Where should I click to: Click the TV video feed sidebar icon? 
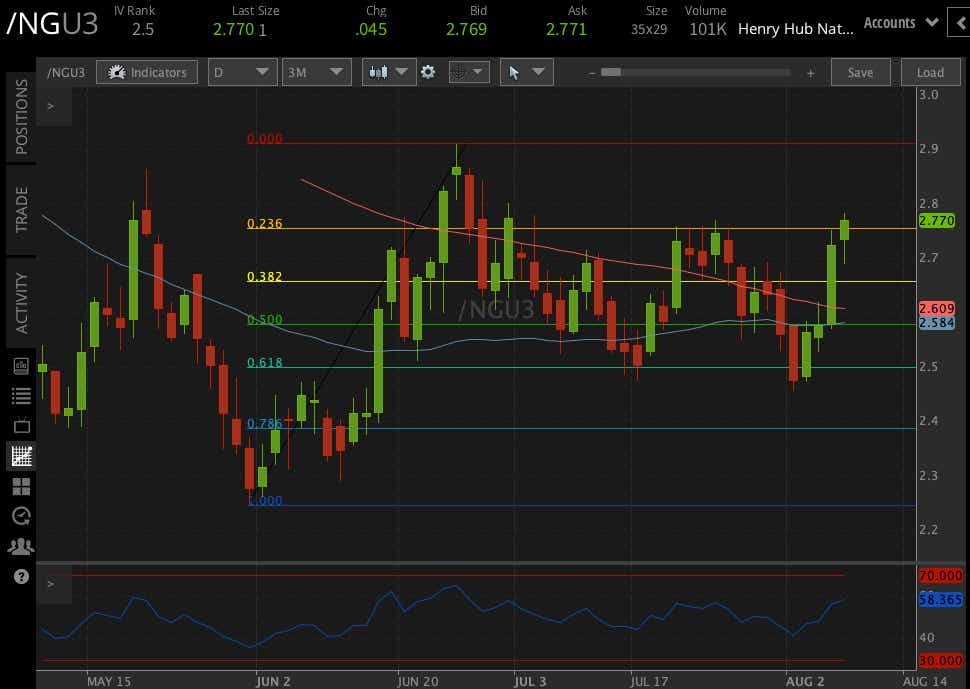(x=21, y=426)
